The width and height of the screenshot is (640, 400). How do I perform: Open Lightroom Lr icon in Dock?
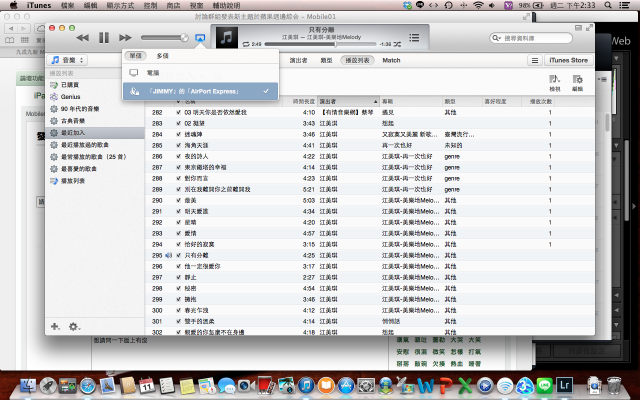pyautogui.click(x=565, y=386)
